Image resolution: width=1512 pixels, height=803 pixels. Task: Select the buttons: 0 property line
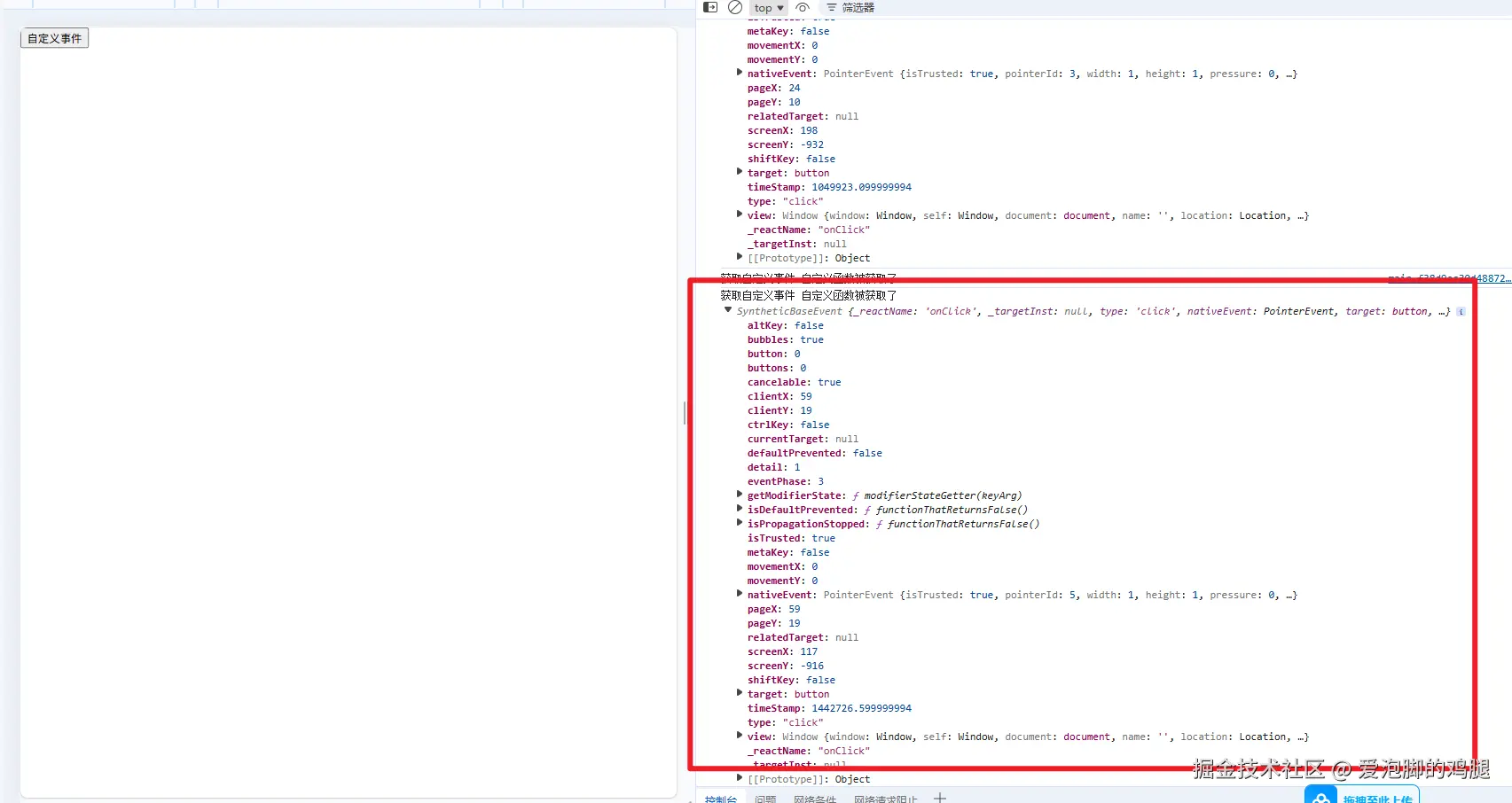point(777,368)
